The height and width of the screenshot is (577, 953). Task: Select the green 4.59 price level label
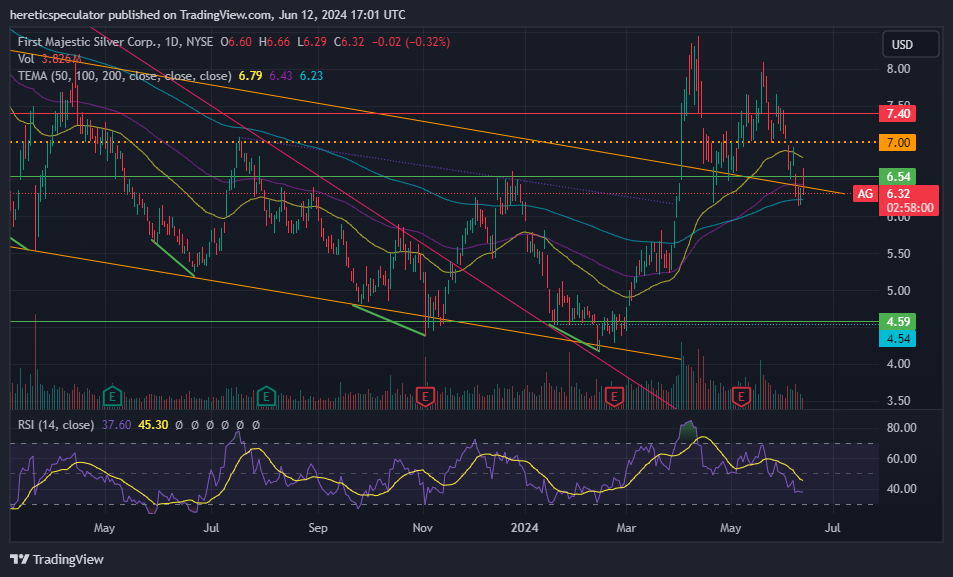tap(898, 322)
